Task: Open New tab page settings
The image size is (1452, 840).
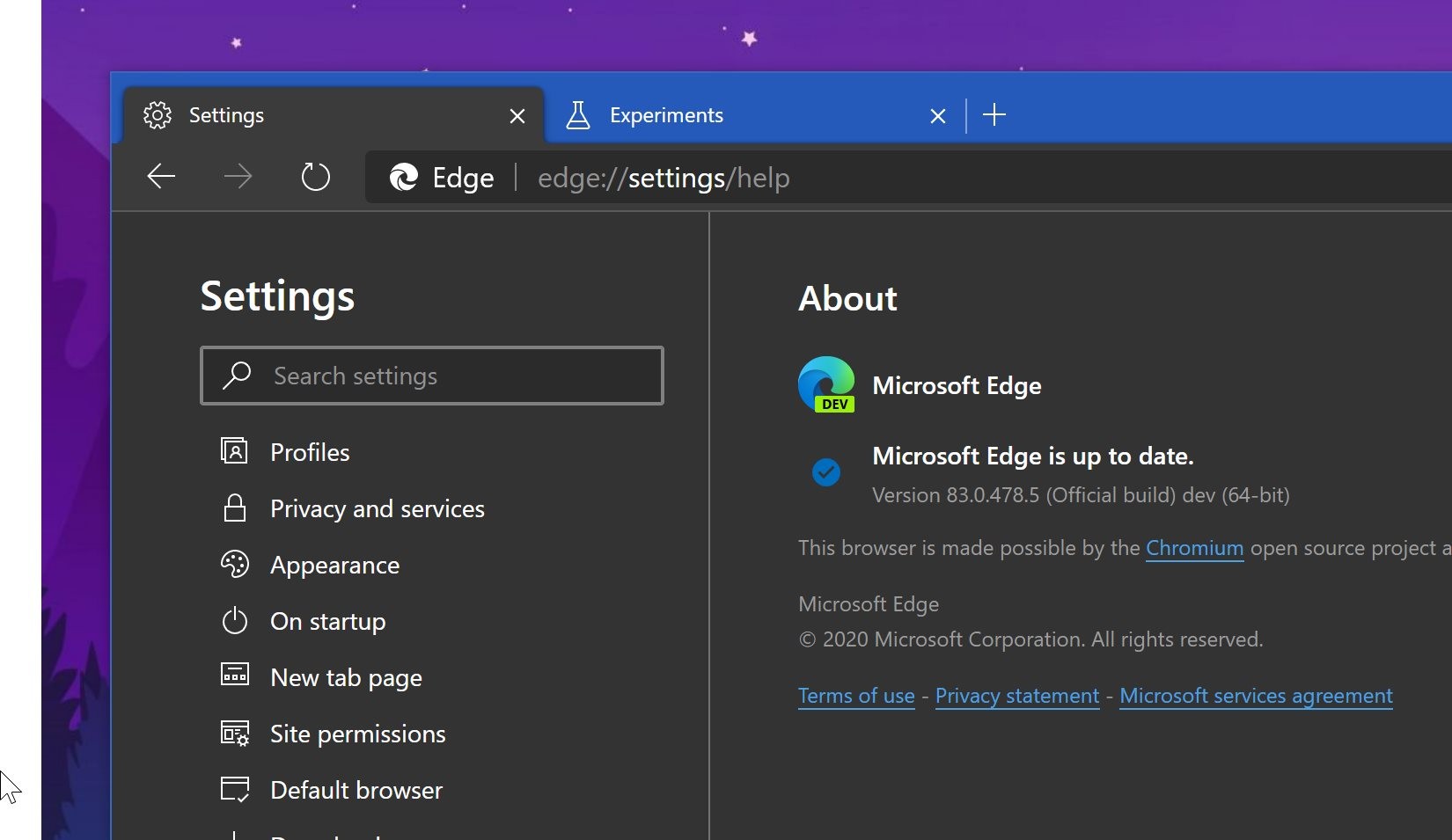Action: (346, 677)
